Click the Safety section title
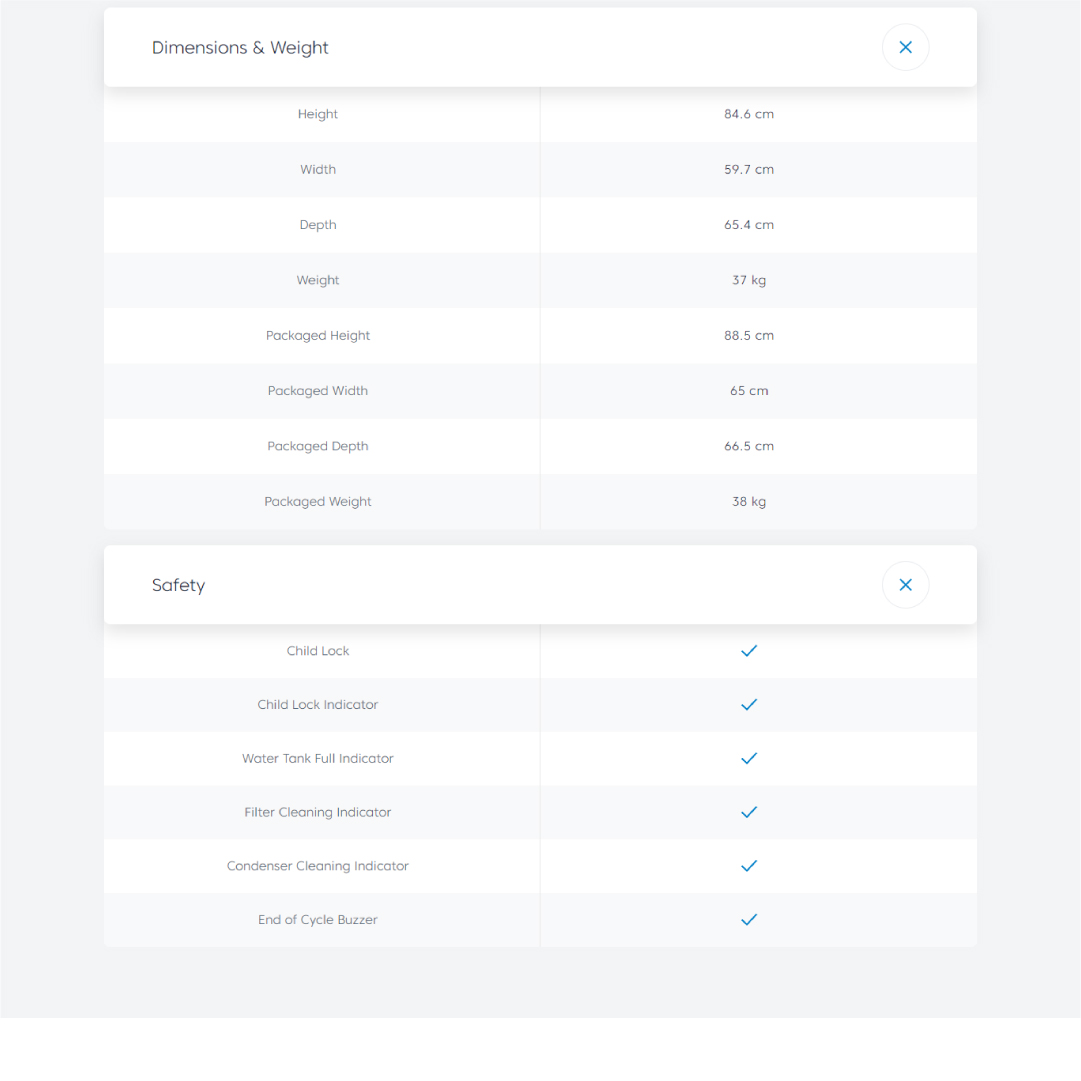Image resolution: width=1081 pixels, height=1081 pixels. 178,586
